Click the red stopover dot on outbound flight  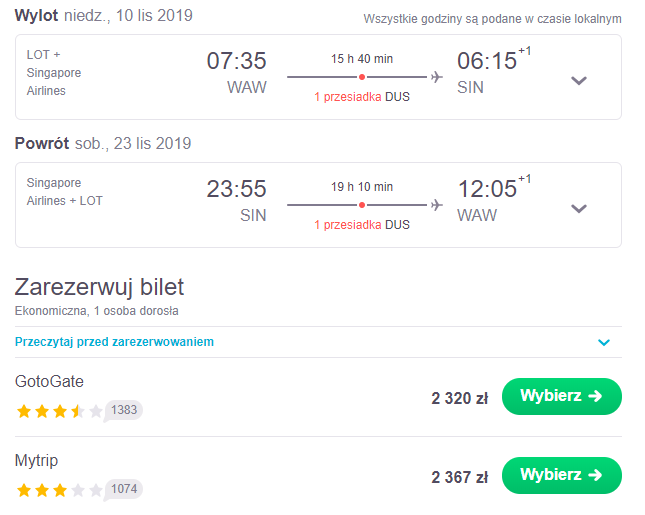tap(362, 77)
